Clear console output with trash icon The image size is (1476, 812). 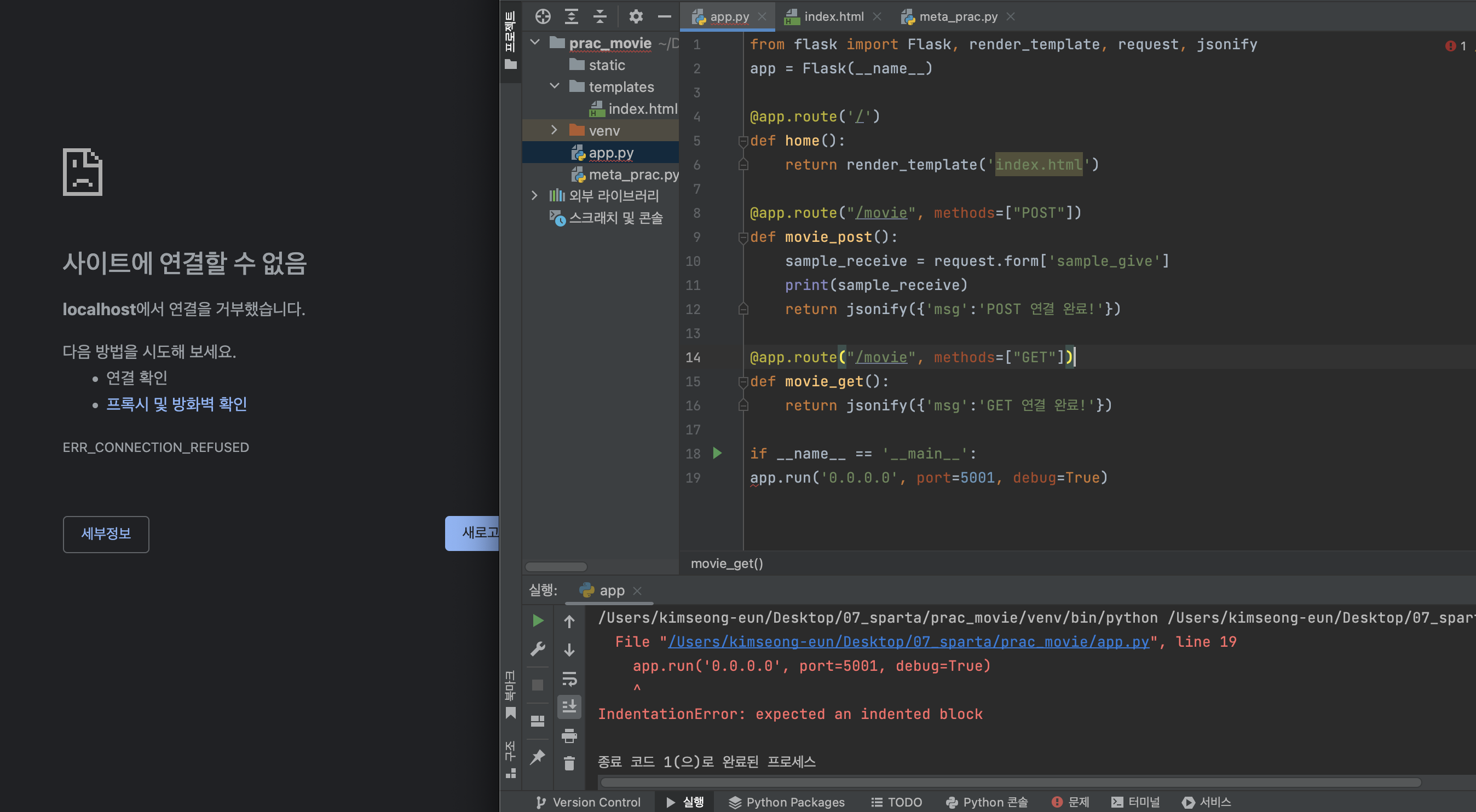point(569,763)
